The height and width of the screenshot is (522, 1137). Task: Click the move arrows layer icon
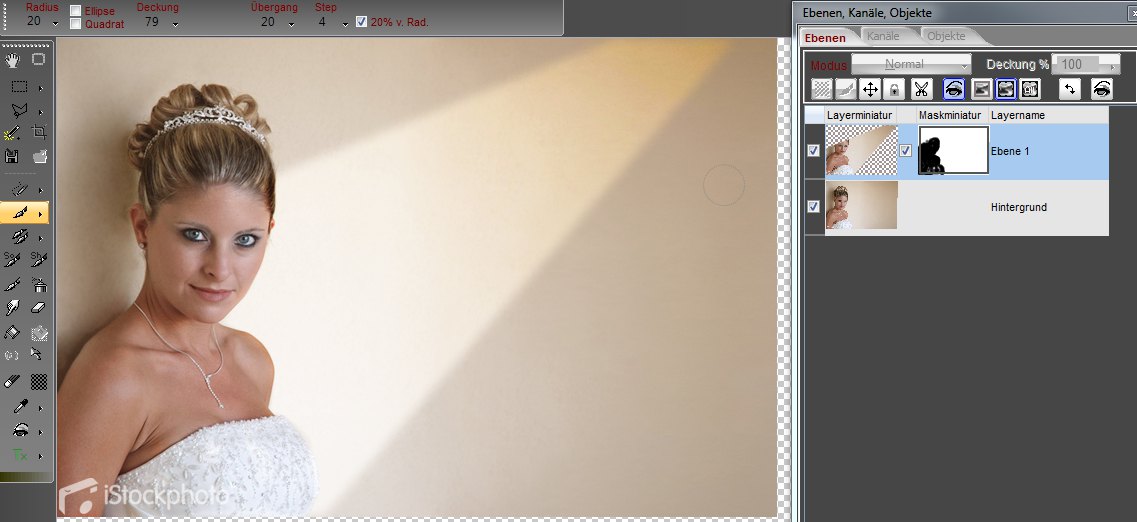coord(870,89)
